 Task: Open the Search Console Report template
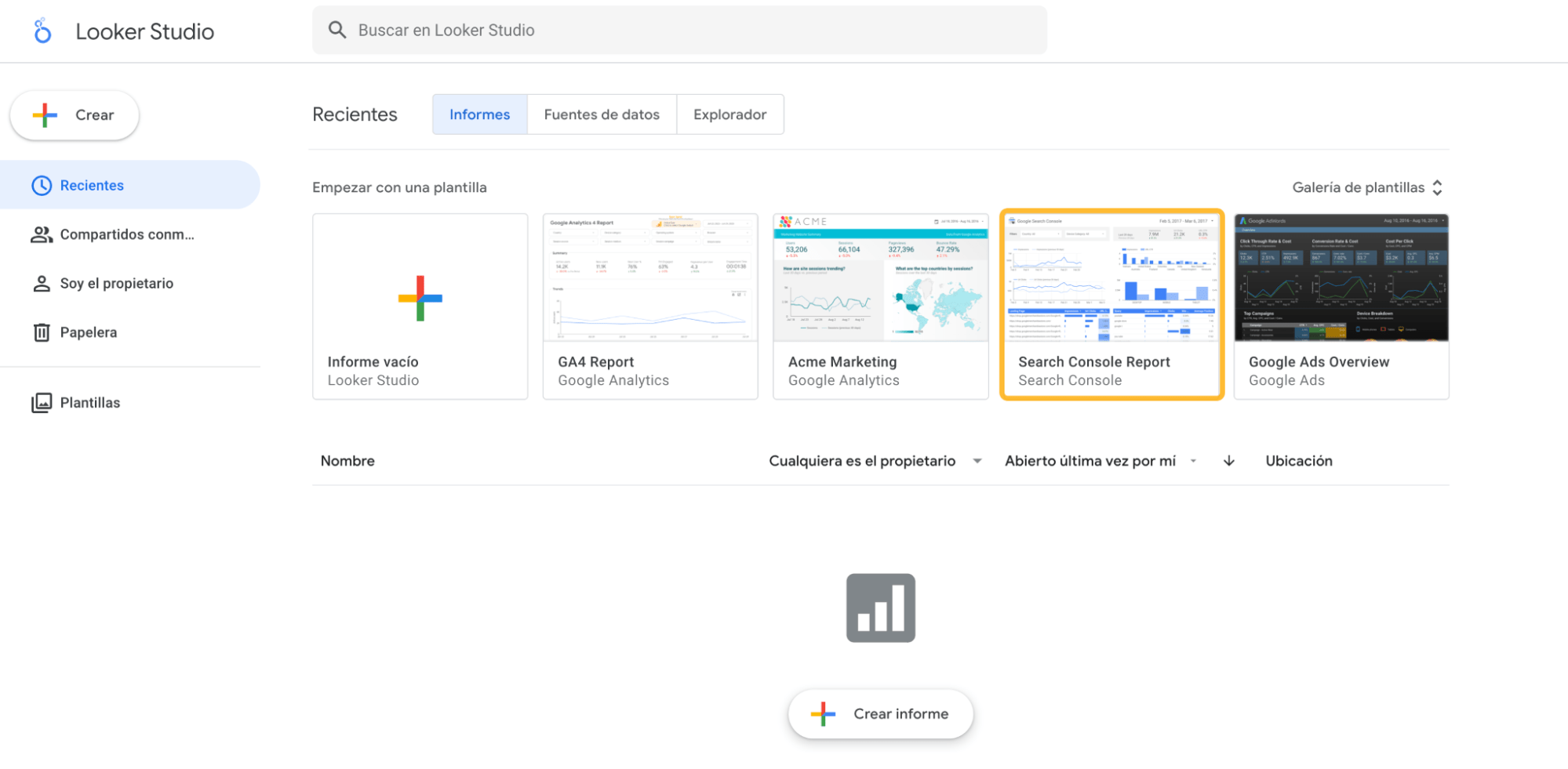tap(1111, 305)
